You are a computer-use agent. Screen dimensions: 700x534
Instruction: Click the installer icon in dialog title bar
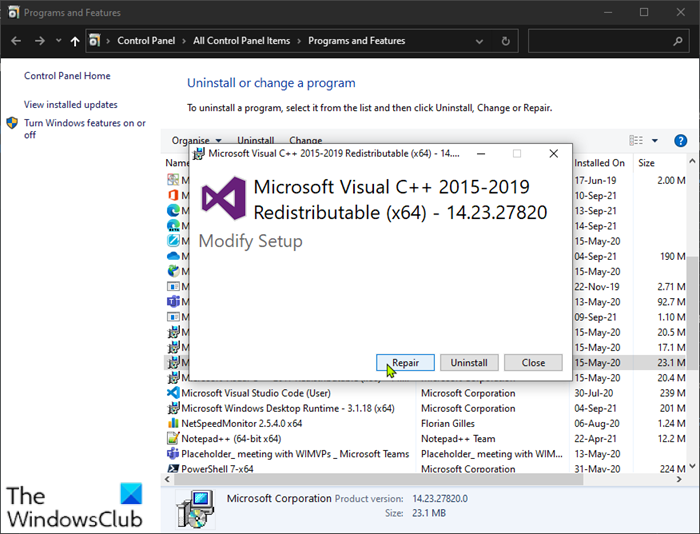(198, 154)
